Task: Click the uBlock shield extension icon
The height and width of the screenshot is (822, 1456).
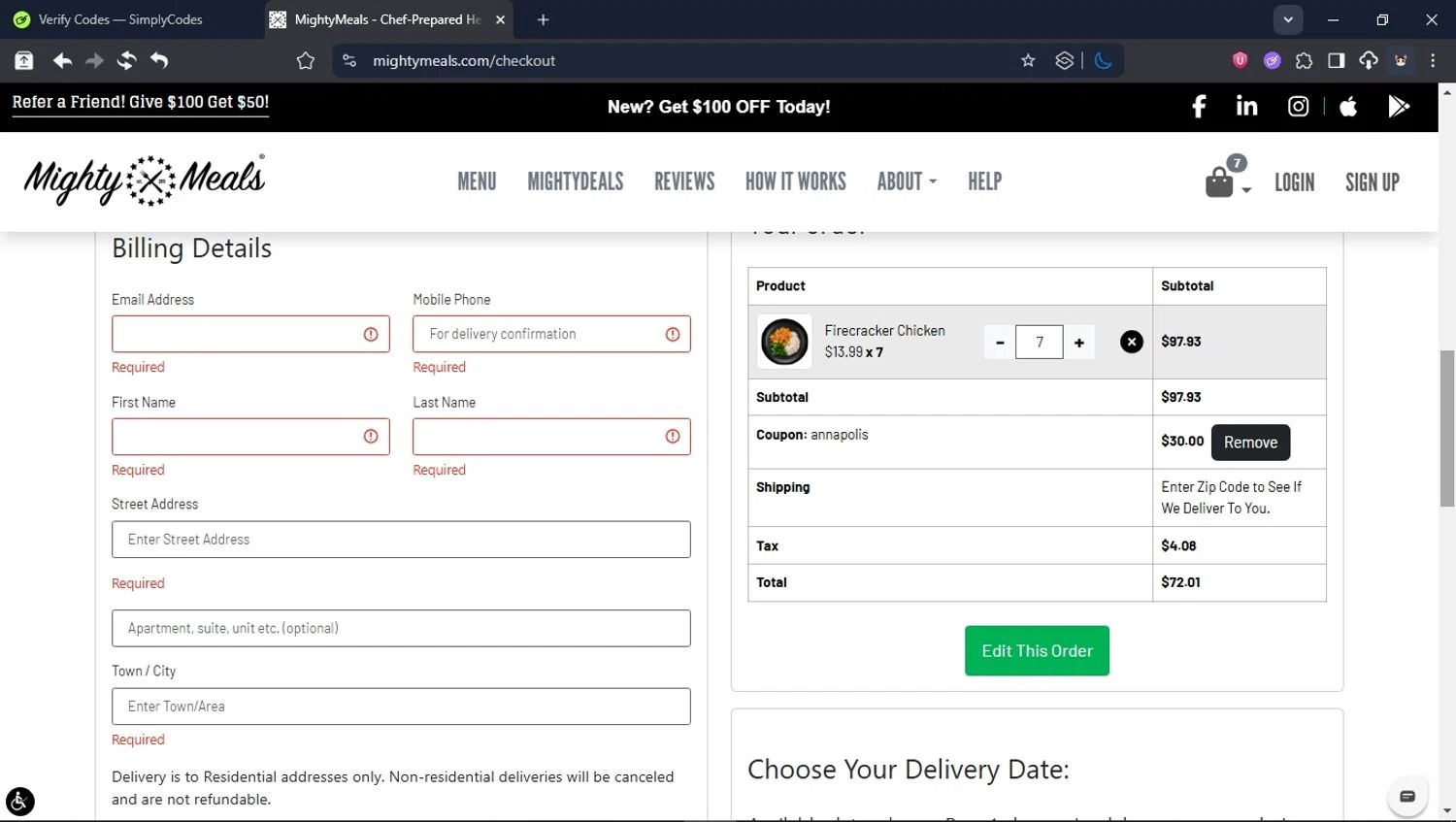Action: 1240,60
